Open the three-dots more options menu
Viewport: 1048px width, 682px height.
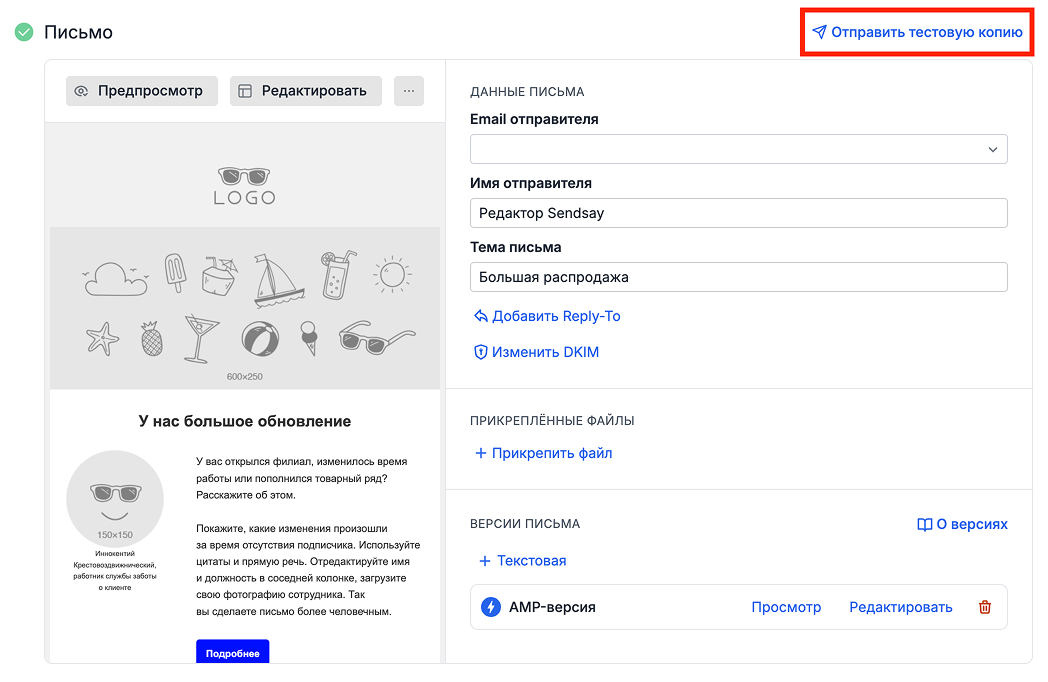coord(408,91)
